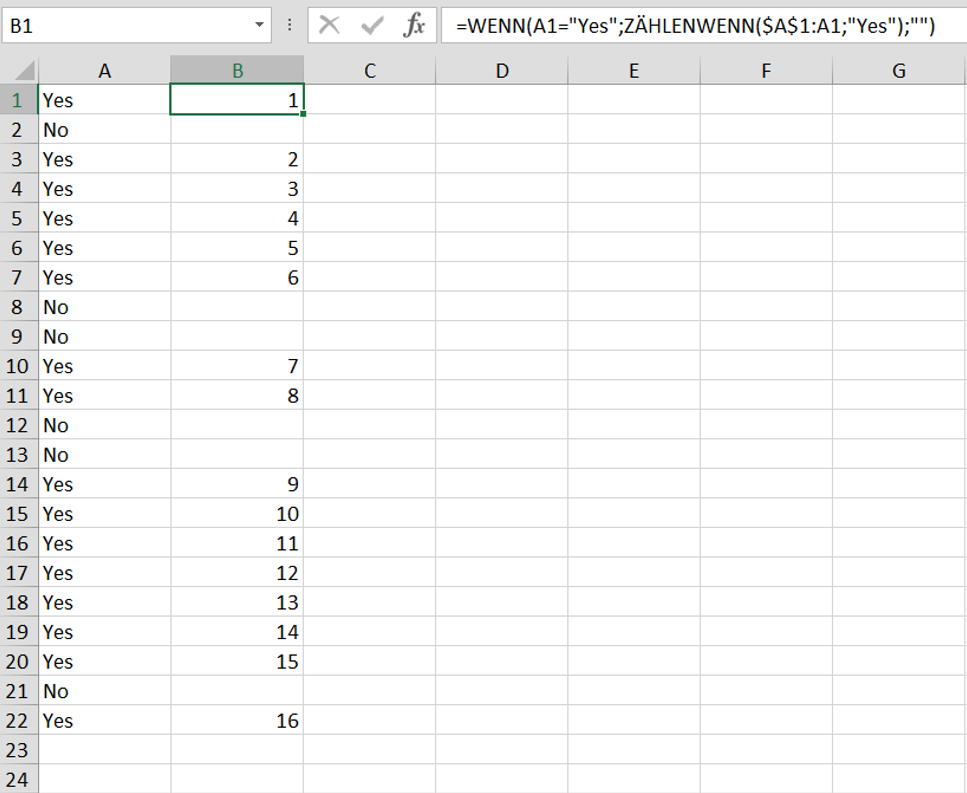
Task: Click the formula bar WENN formula text
Action: 695,26
